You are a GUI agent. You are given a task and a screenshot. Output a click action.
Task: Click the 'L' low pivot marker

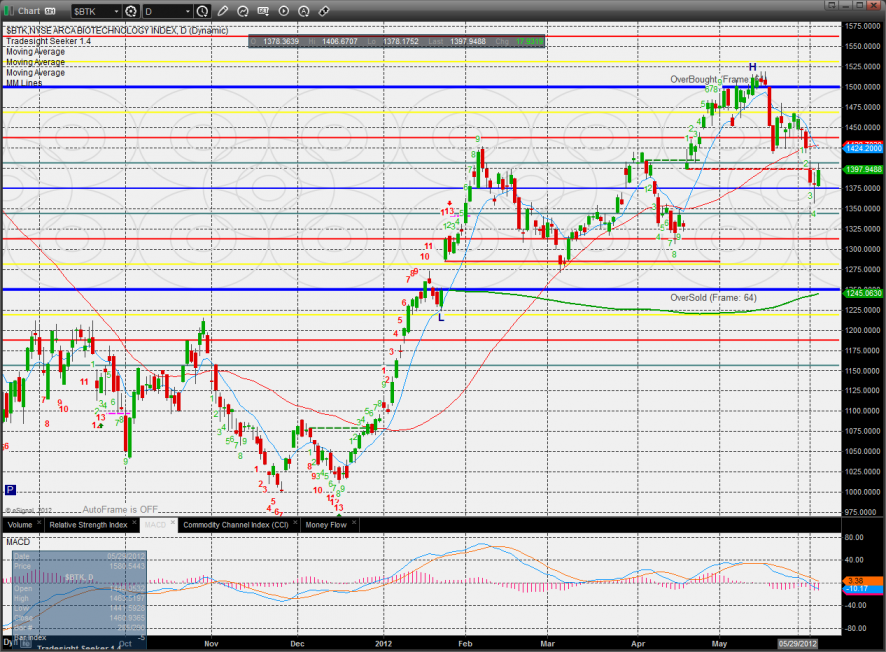[441, 318]
